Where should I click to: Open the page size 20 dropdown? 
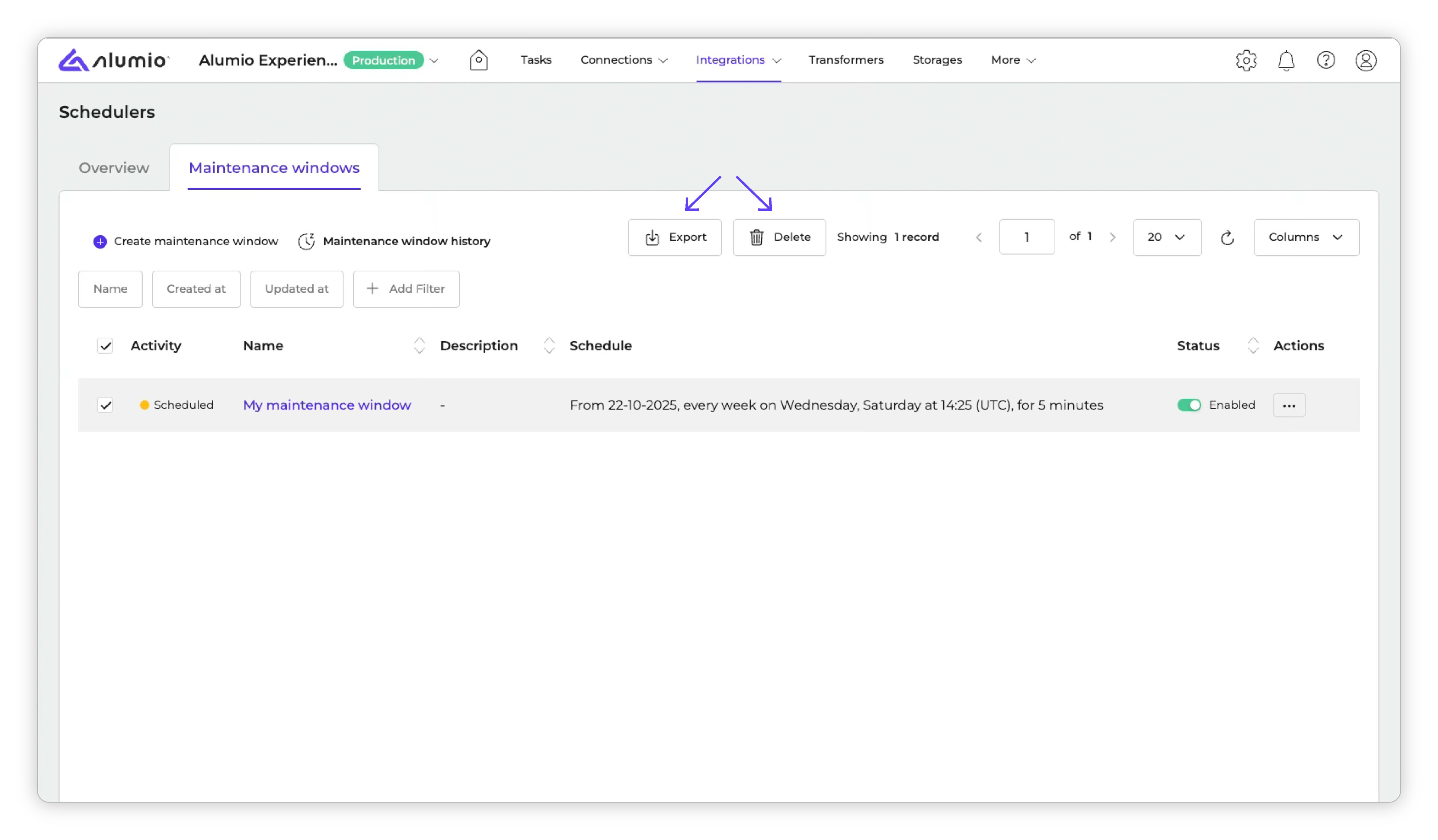[x=1167, y=237]
